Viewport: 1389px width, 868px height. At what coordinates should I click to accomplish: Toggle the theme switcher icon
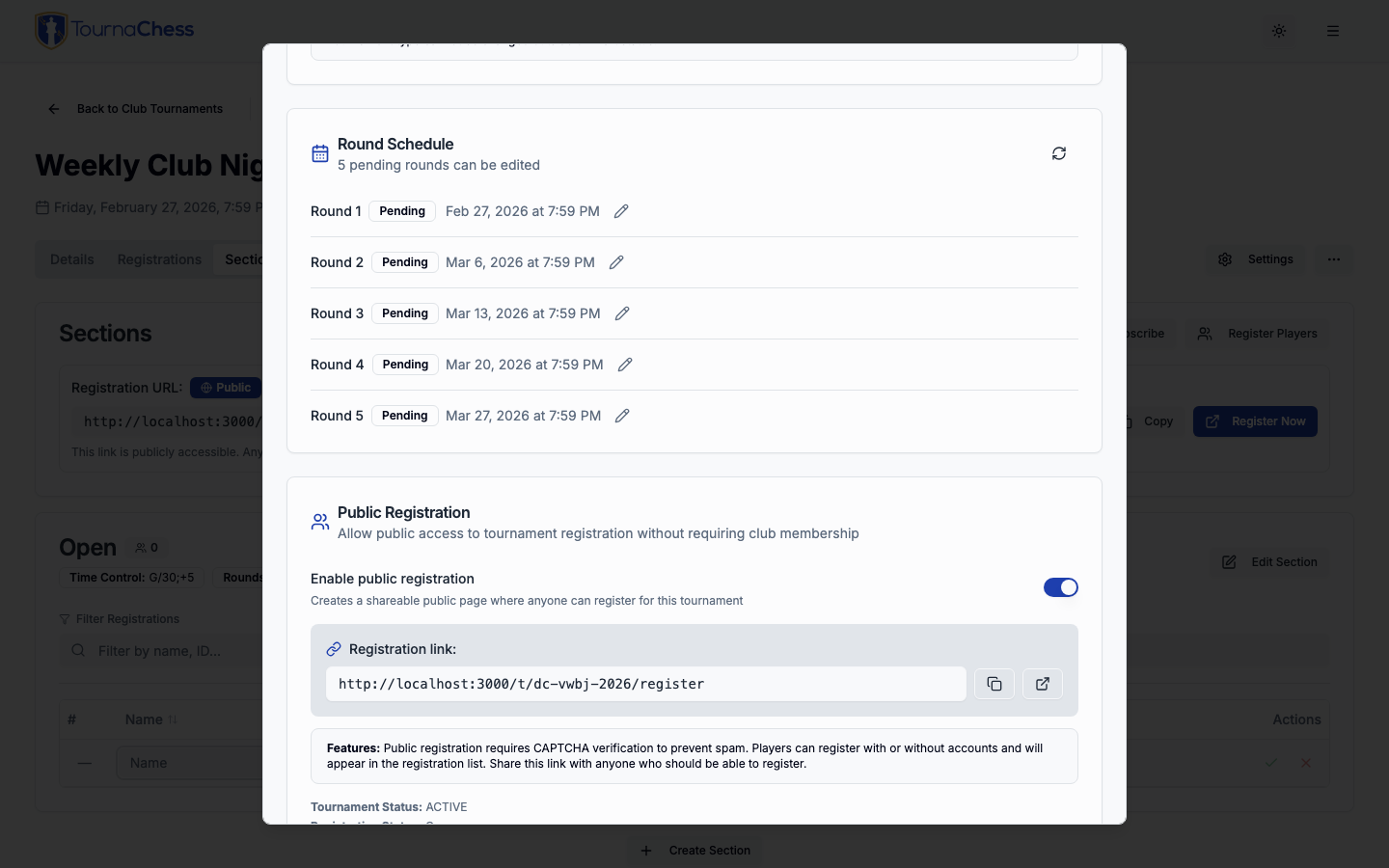coord(1279,31)
